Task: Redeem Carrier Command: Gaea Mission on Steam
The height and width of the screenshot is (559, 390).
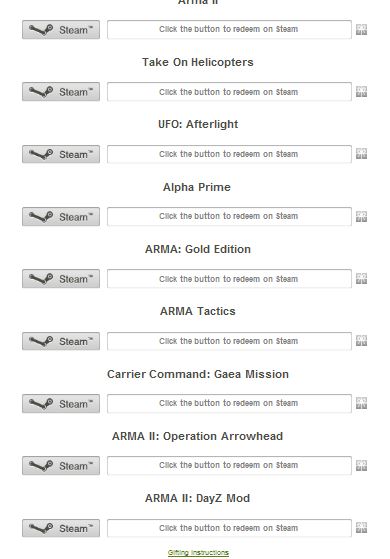Action: pos(61,403)
